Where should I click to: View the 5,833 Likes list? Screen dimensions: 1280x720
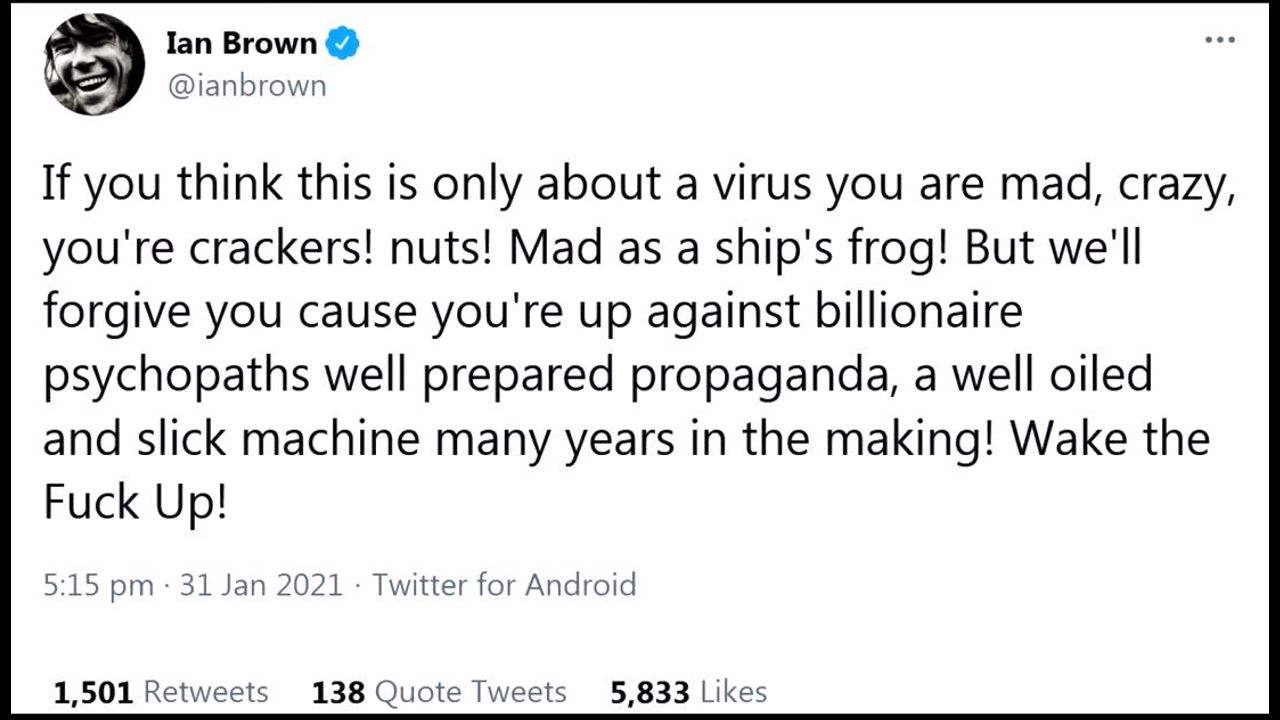[688, 692]
